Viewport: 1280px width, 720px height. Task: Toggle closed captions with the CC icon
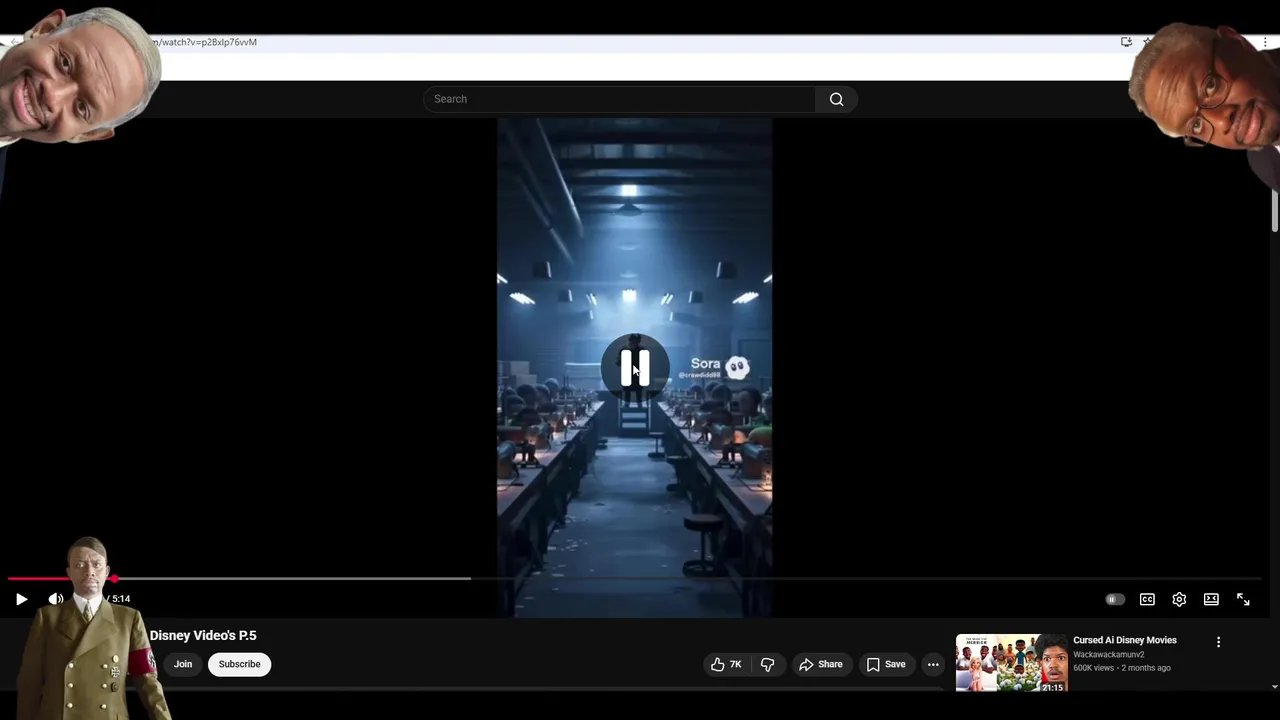coord(1147,599)
